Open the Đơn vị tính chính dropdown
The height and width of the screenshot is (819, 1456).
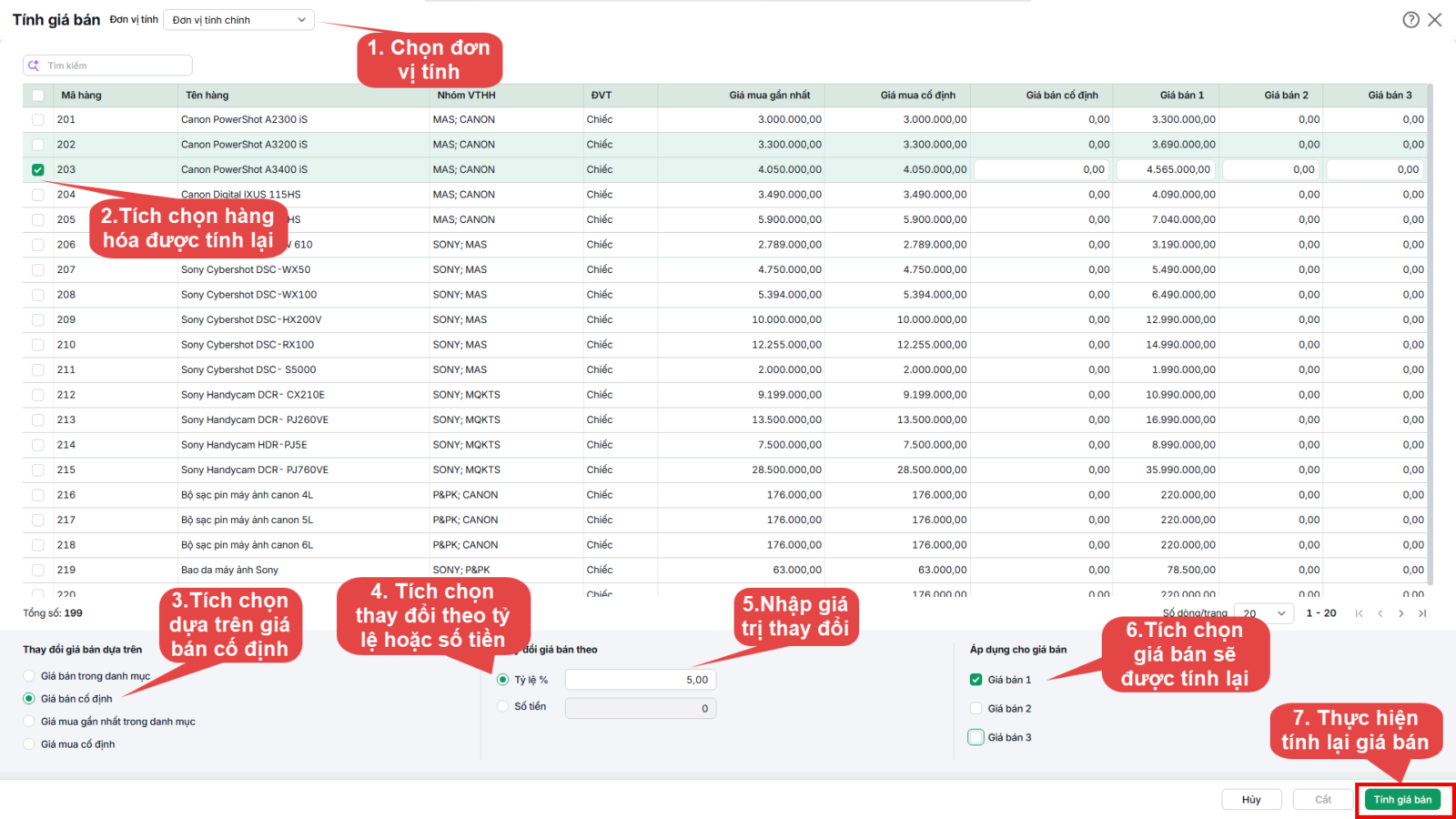tap(238, 20)
